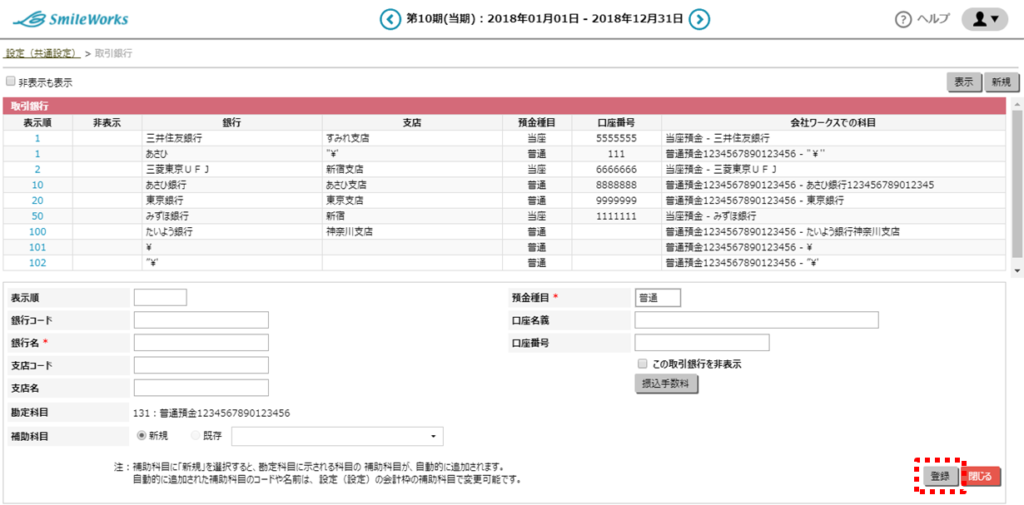Click the SmileWorks logo
This screenshot has width=1024, height=505.
[71, 20]
